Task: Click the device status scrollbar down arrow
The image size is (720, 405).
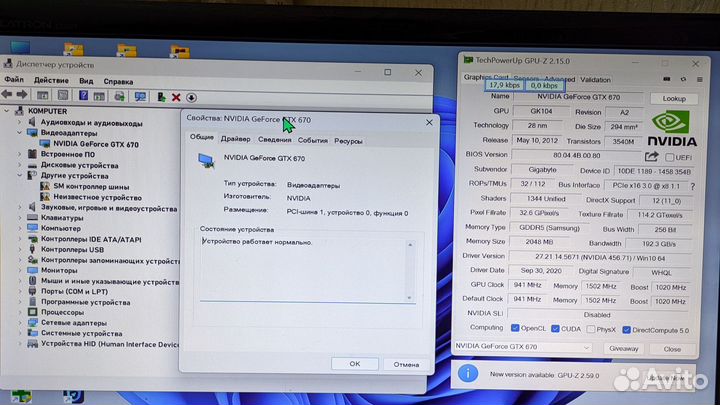Action: tap(410, 298)
